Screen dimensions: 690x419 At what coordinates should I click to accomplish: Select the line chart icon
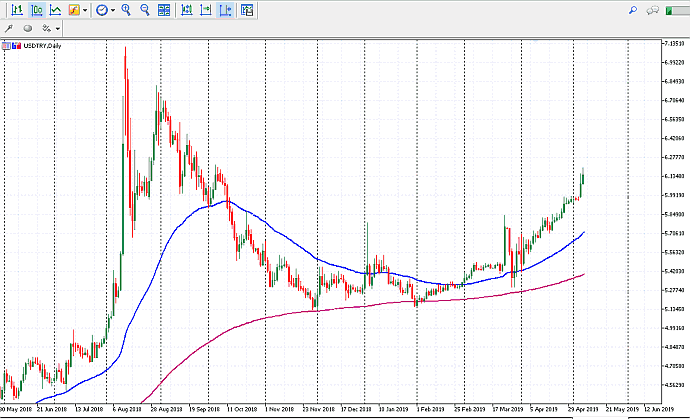(x=55, y=10)
